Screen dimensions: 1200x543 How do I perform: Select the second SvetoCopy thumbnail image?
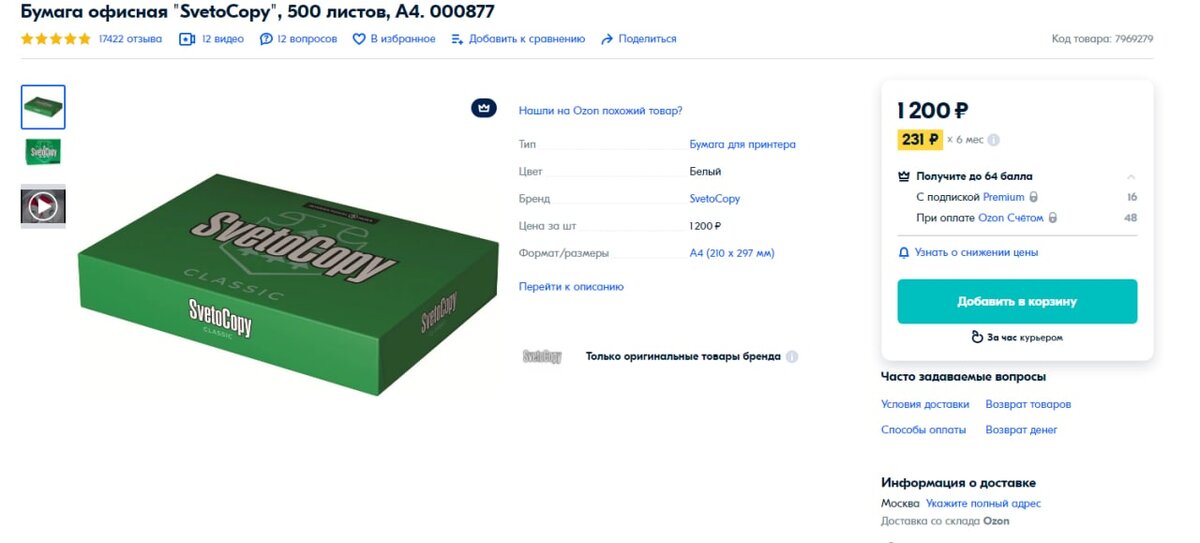pyautogui.click(x=43, y=152)
